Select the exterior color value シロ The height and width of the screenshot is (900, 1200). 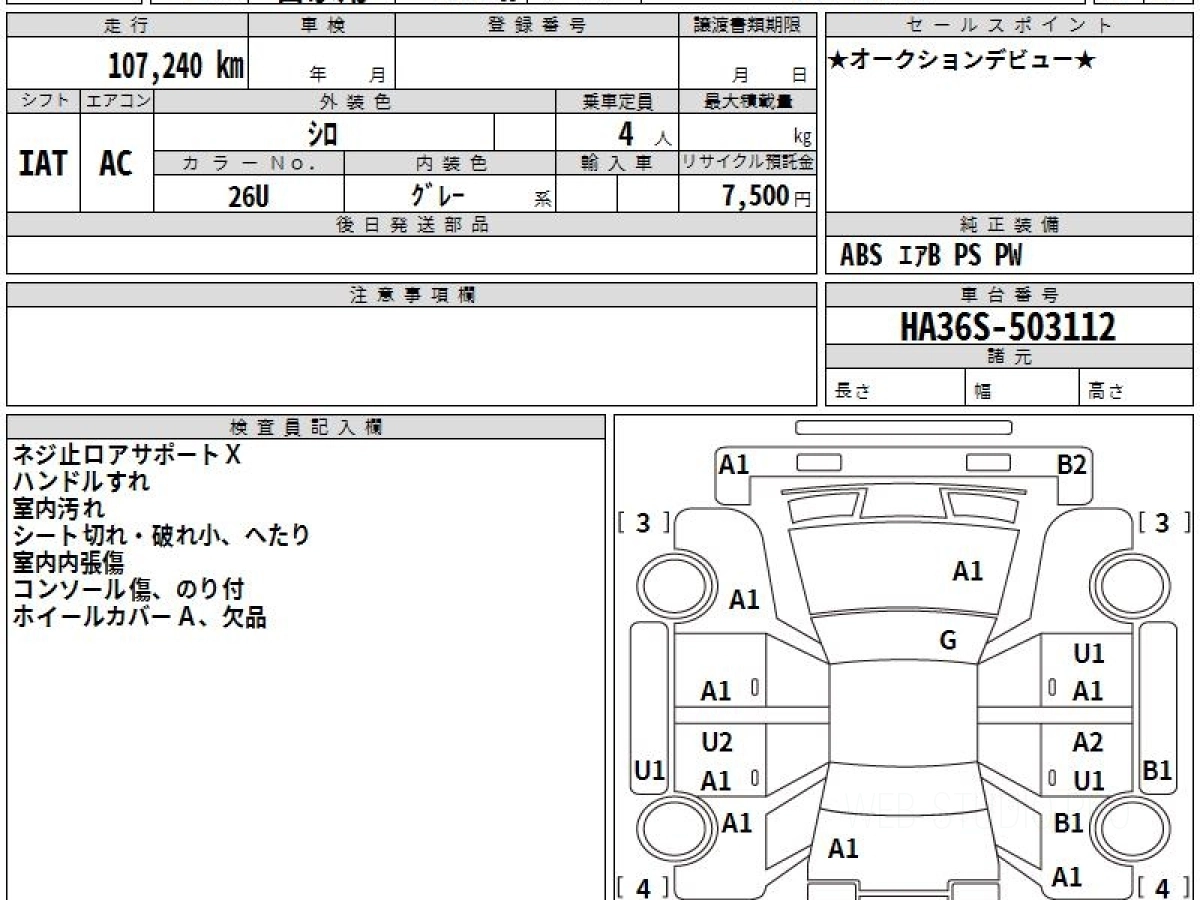click(x=322, y=132)
